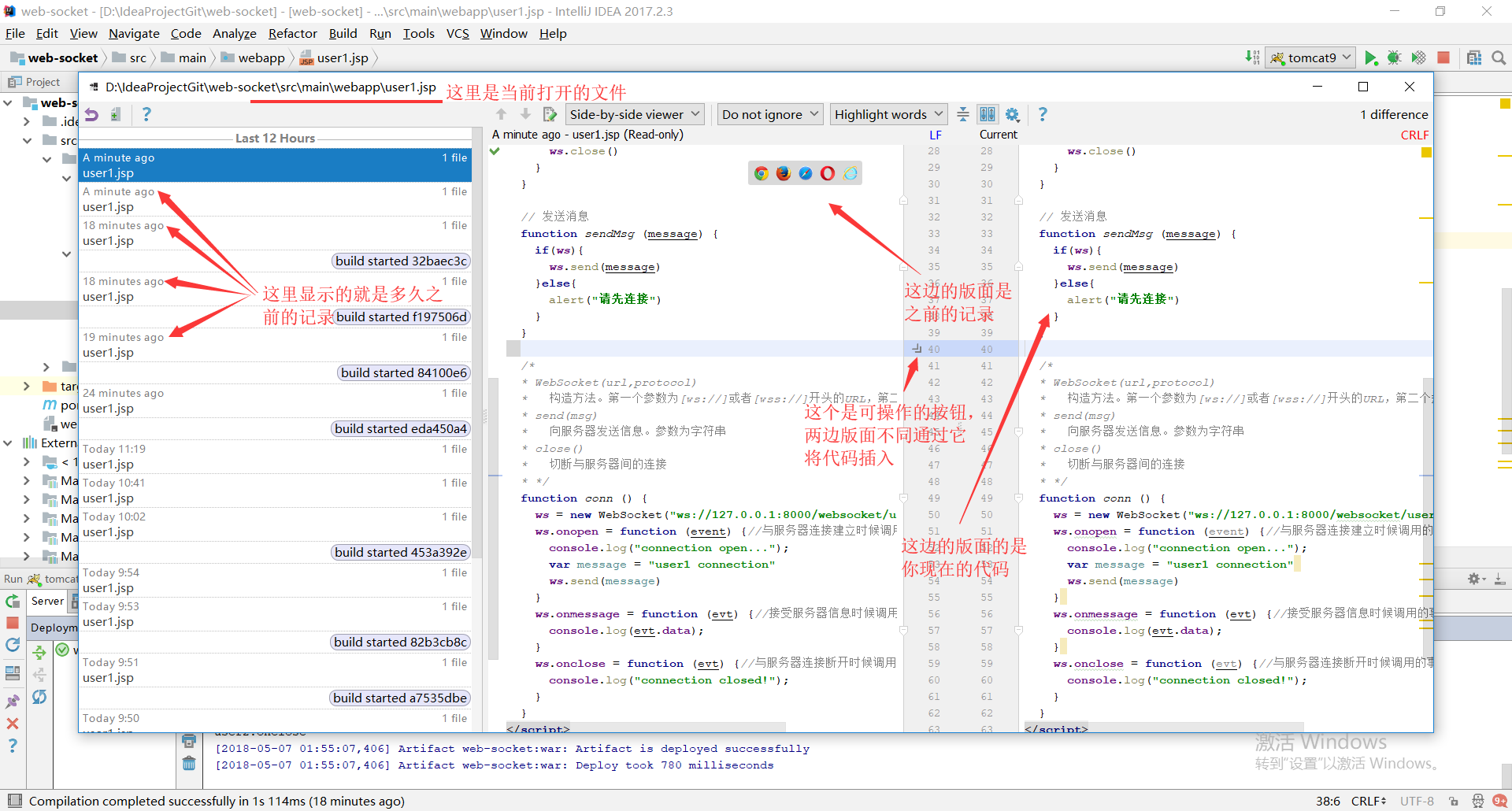Open diff viewer help question mark
Screen dimensions: 1512x811
click(1043, 115)
